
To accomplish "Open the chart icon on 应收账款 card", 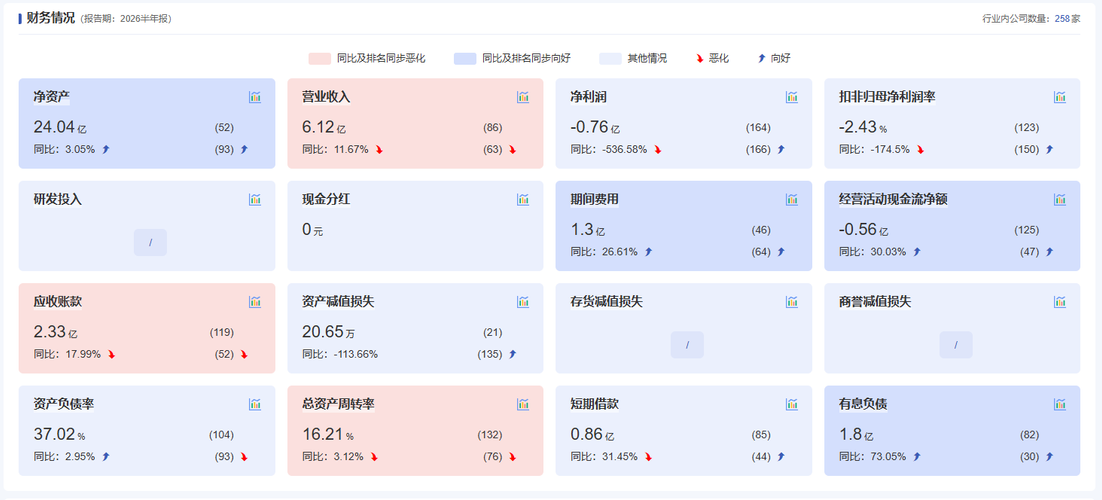I will pos(254,302).
